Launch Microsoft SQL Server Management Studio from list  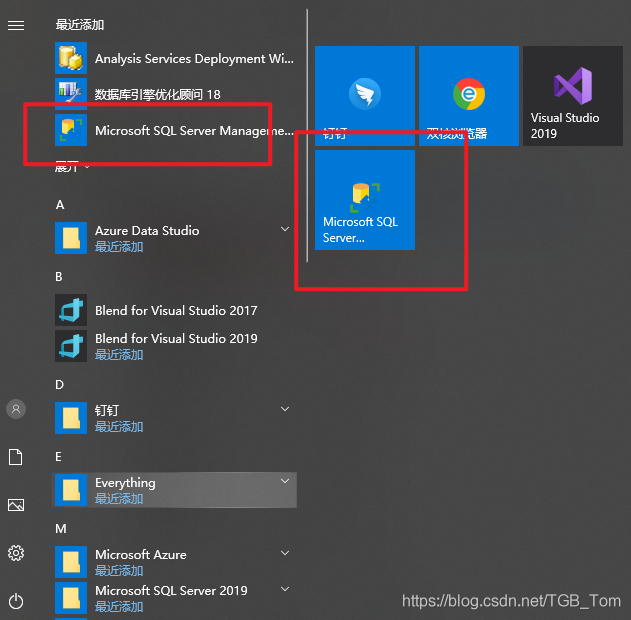[x=176, y=130]
